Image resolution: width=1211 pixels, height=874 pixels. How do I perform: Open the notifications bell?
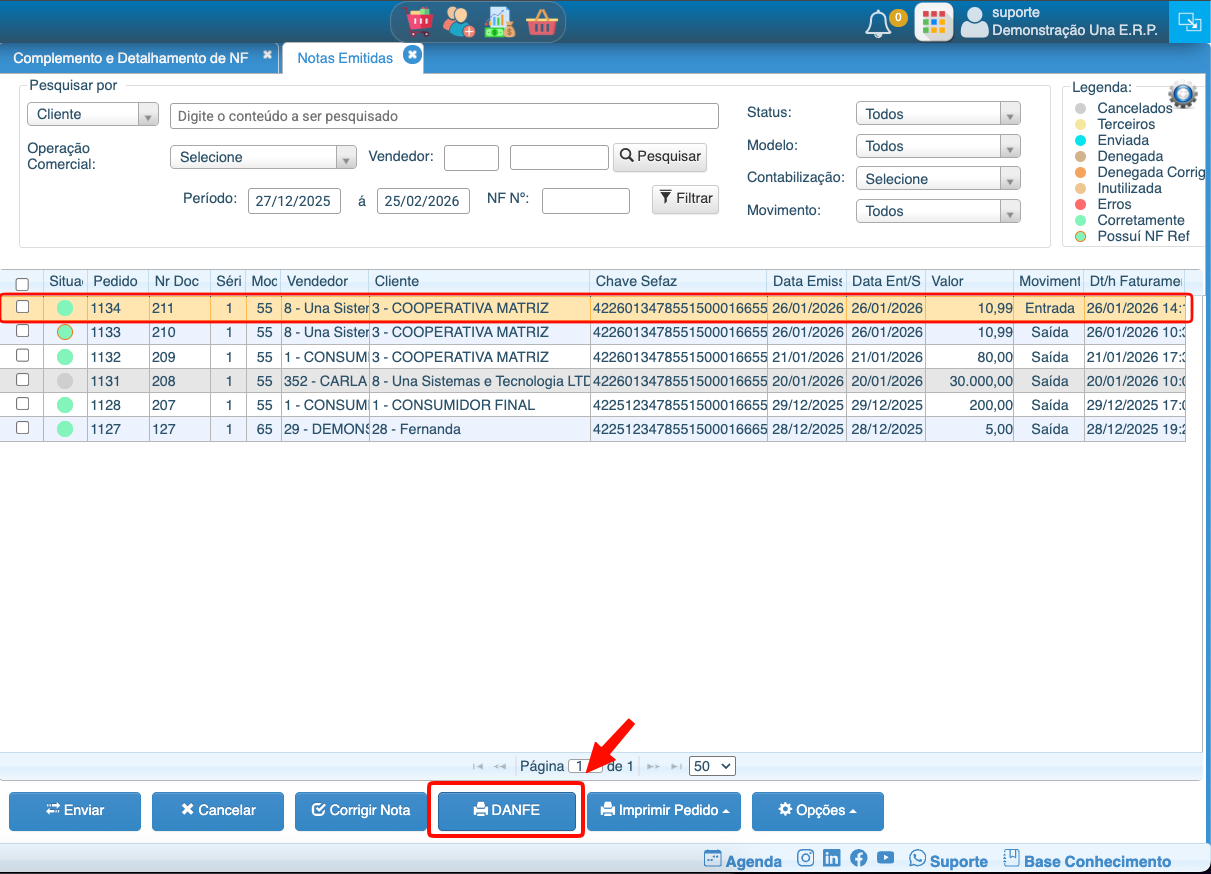tap(878, 23)
